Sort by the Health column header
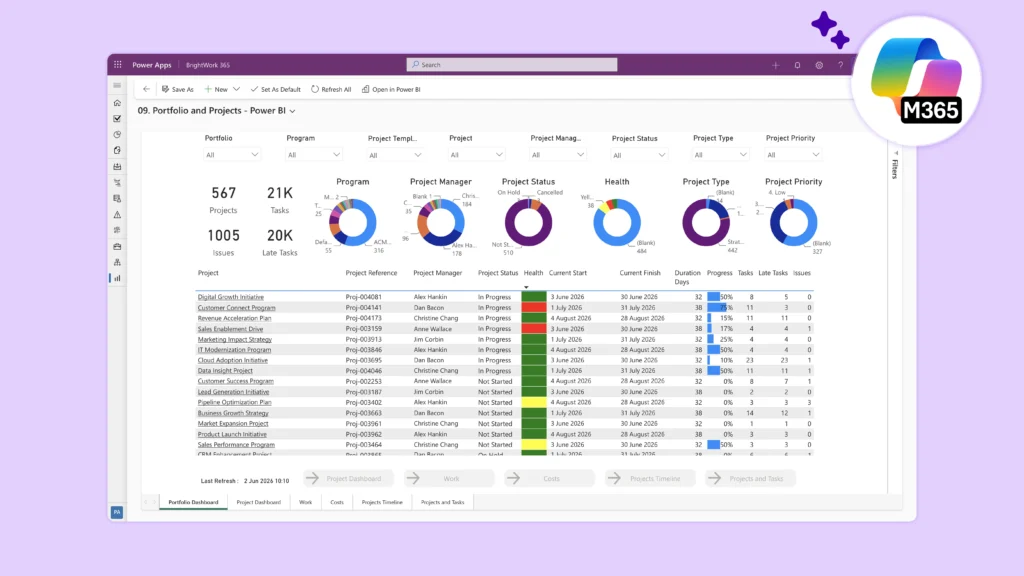 533,273
